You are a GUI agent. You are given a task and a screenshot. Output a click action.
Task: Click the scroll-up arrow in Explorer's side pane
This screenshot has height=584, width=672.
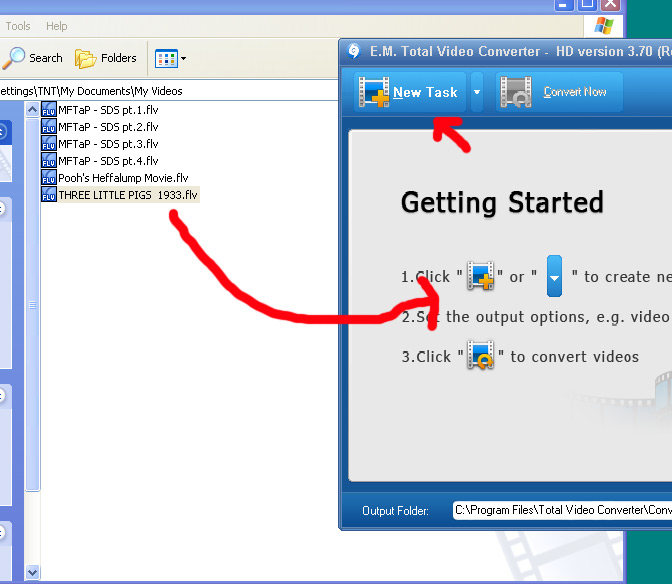(32, 110)
